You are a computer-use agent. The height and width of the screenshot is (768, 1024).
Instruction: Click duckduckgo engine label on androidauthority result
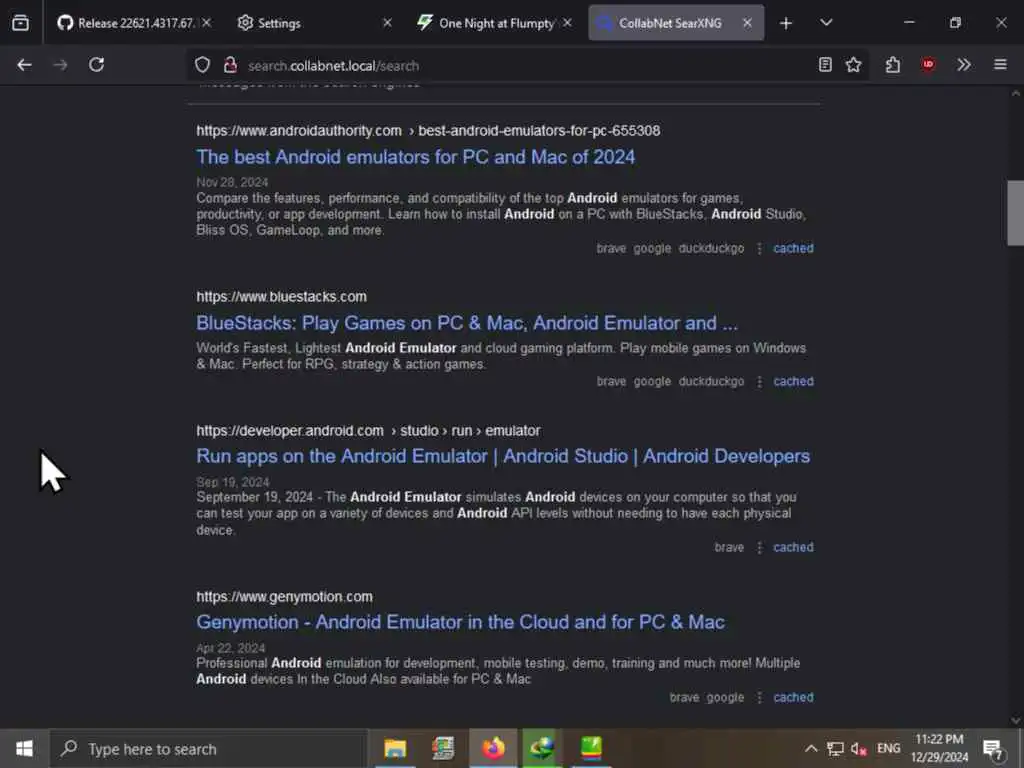pos(711,248)
